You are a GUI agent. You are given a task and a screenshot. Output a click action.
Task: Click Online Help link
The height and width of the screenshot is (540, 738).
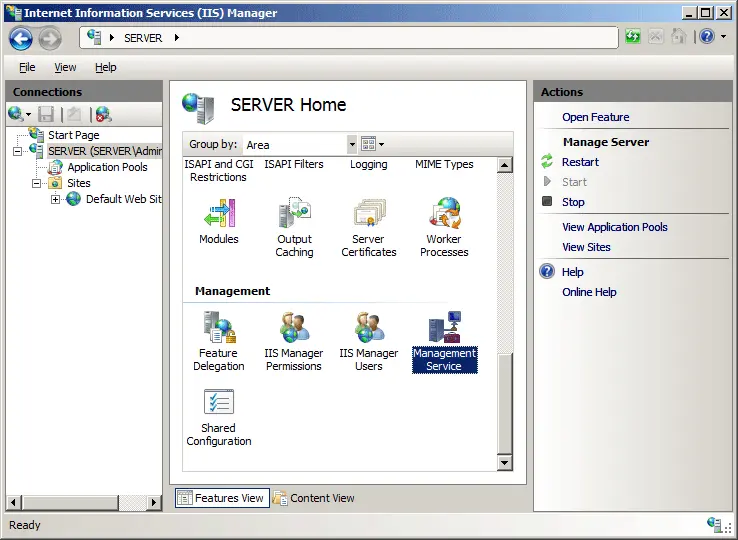click(589, 292)
